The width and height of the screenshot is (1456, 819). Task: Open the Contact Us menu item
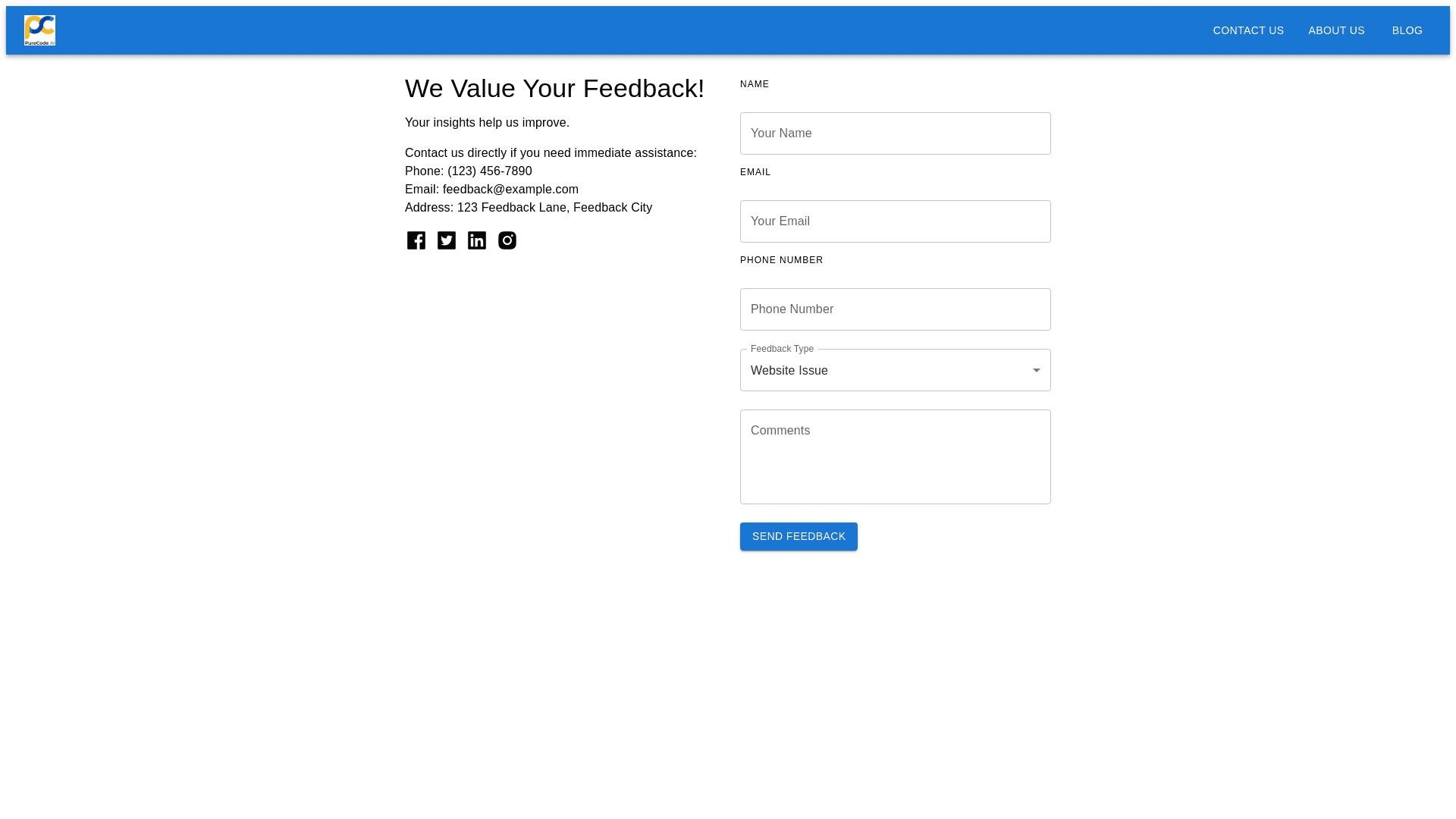pos(1248,30)
